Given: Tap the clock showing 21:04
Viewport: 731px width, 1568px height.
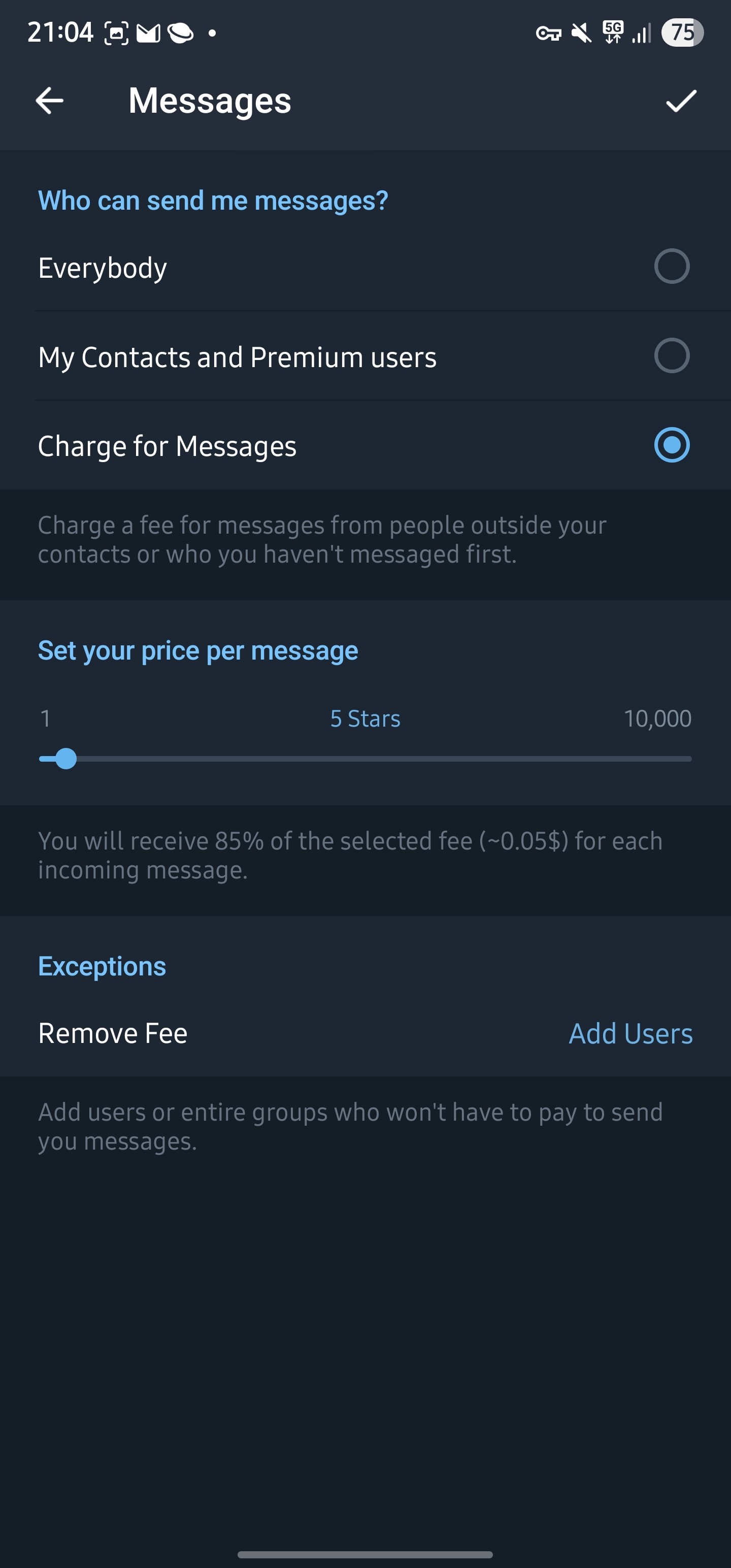Looking at the screenshot, I should coord(60,32).
